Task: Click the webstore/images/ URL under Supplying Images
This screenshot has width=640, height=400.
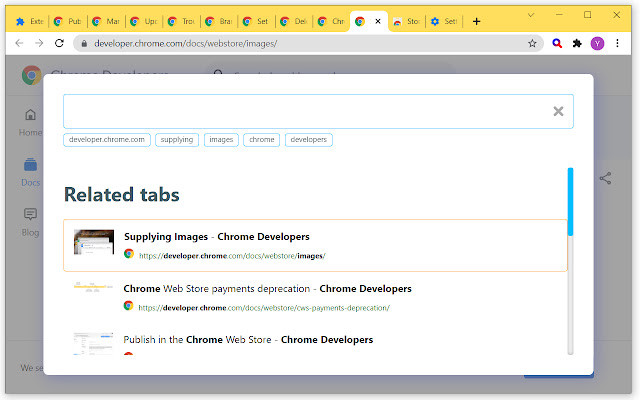Action: click(232, 256)
